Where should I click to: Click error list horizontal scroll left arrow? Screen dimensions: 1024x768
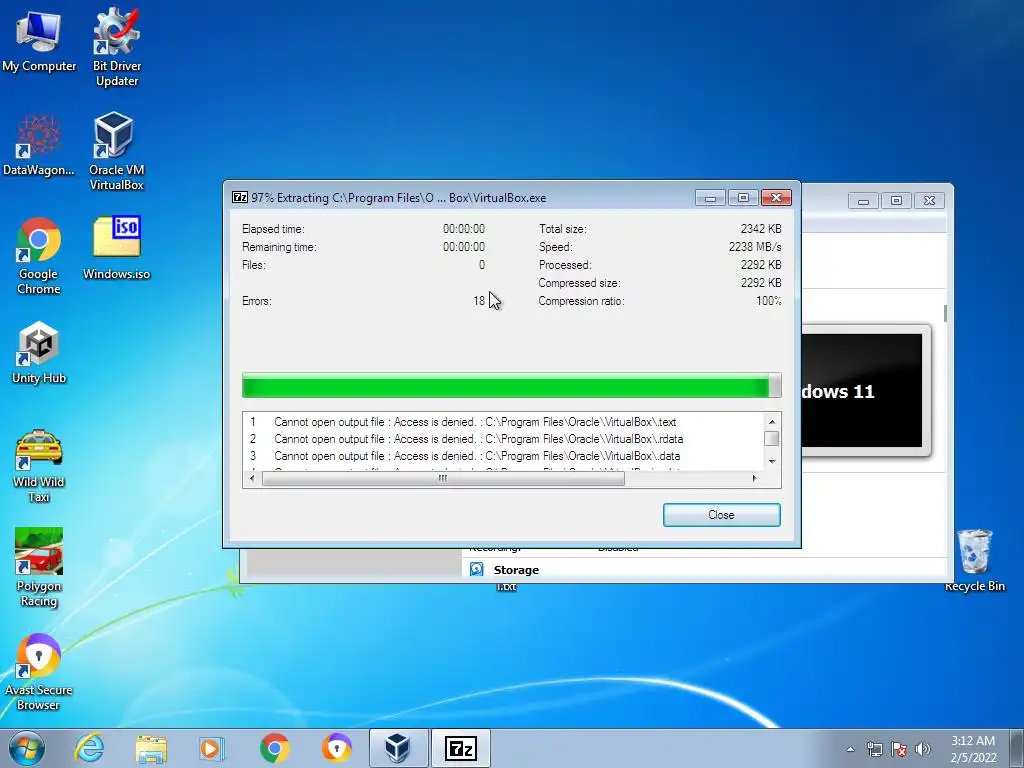pyautogui.click(x=253, y=479)
